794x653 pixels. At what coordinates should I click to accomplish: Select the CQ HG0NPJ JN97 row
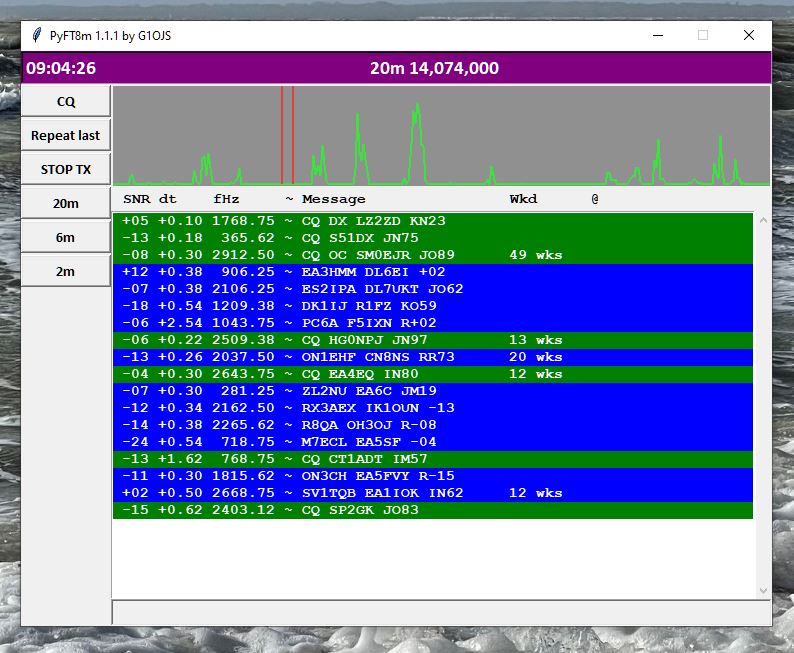(432, 340)
